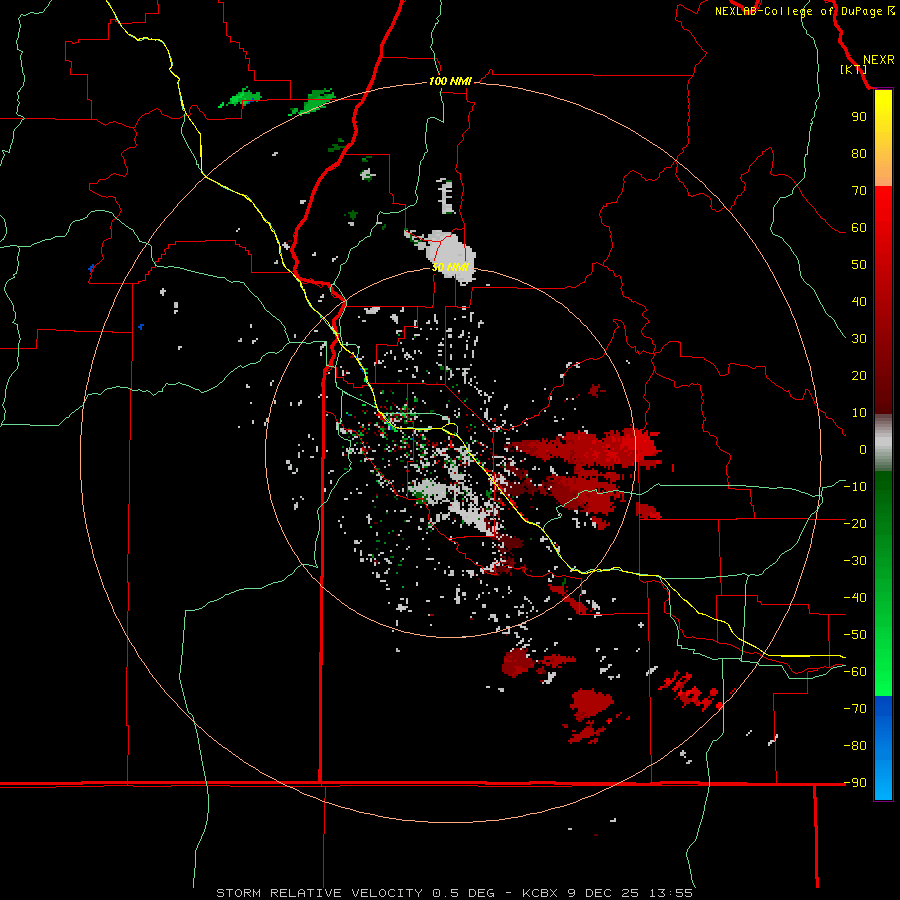900x900 pixels.
Task: Click the 70 value on velocity scale
Action: coord(859,191)
